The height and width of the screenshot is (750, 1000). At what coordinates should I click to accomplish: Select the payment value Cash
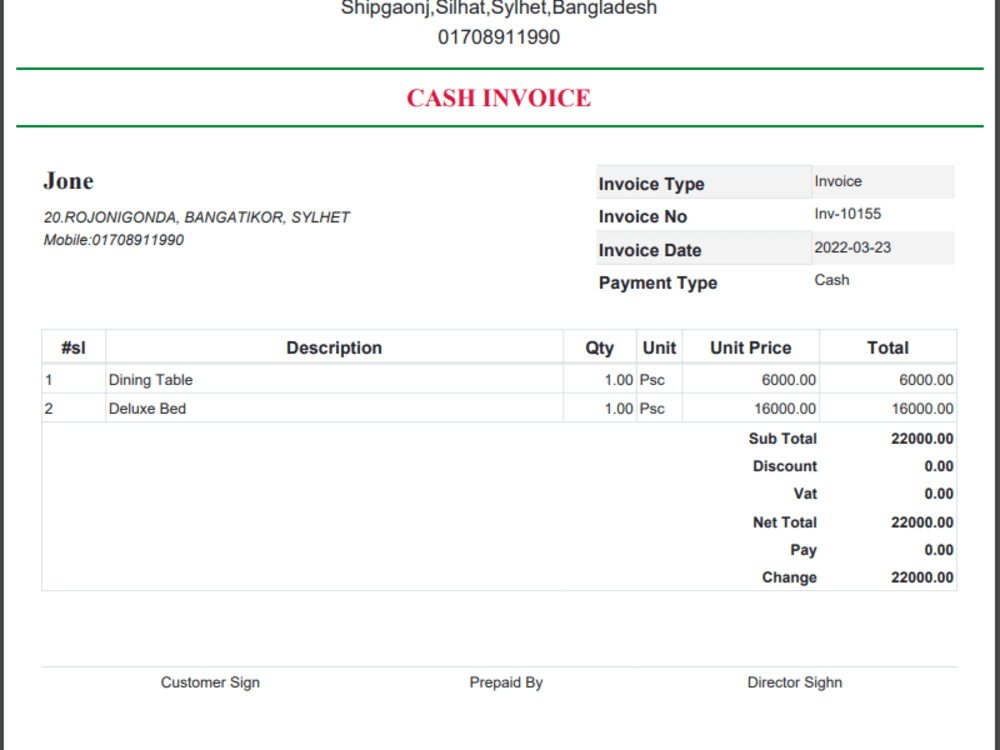(x=832, y=280)
